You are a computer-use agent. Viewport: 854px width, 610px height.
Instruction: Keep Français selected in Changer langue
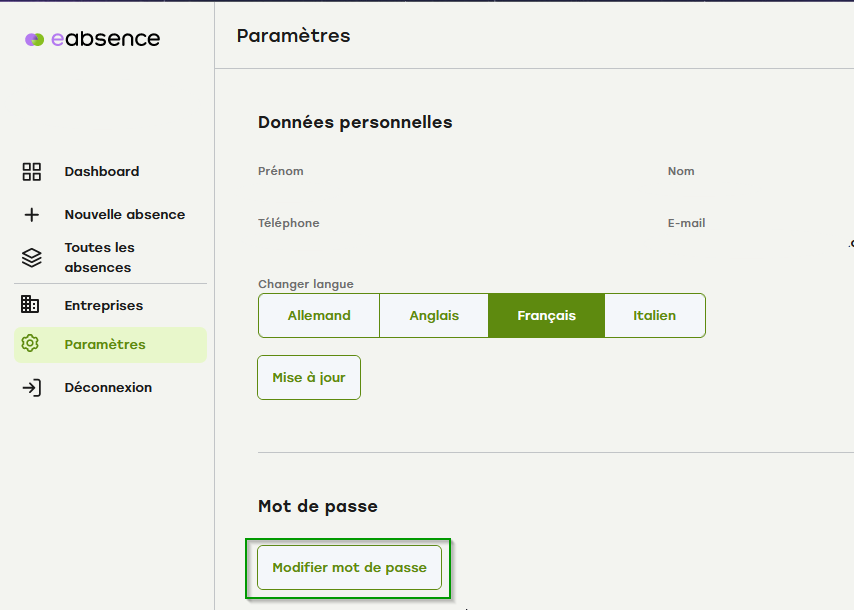[x=546, y=315]
